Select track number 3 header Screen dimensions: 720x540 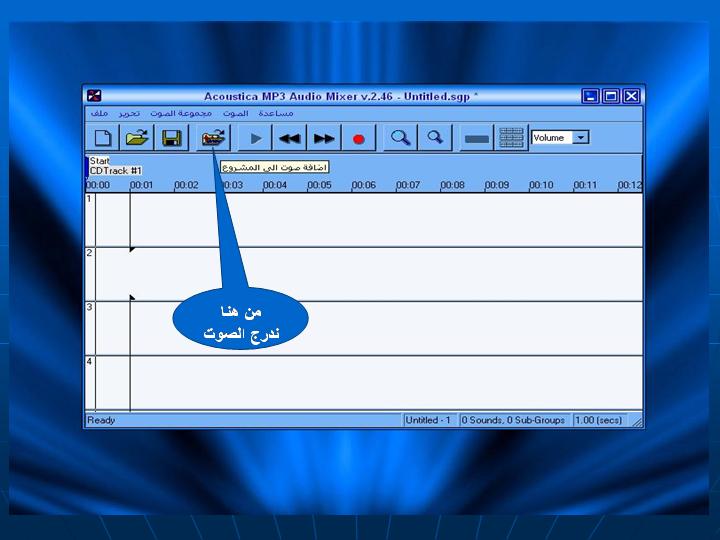pyautogui.click(x=90, y=328)
